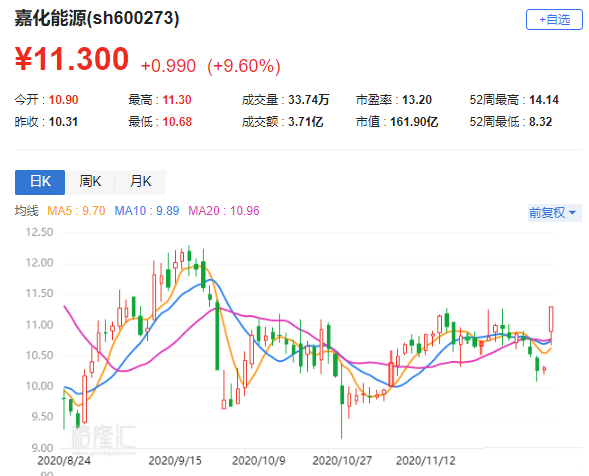The image size is (589, 476).
Task: Click the 均线 label
Action: (x=27, y=211)
